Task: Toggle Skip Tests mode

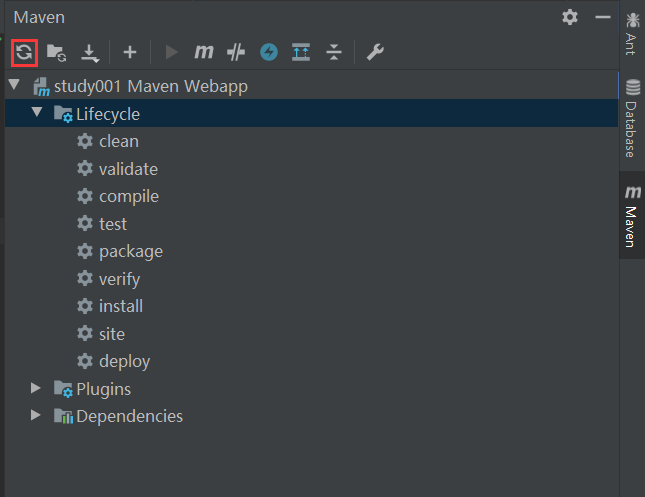Action: [236, 52]
